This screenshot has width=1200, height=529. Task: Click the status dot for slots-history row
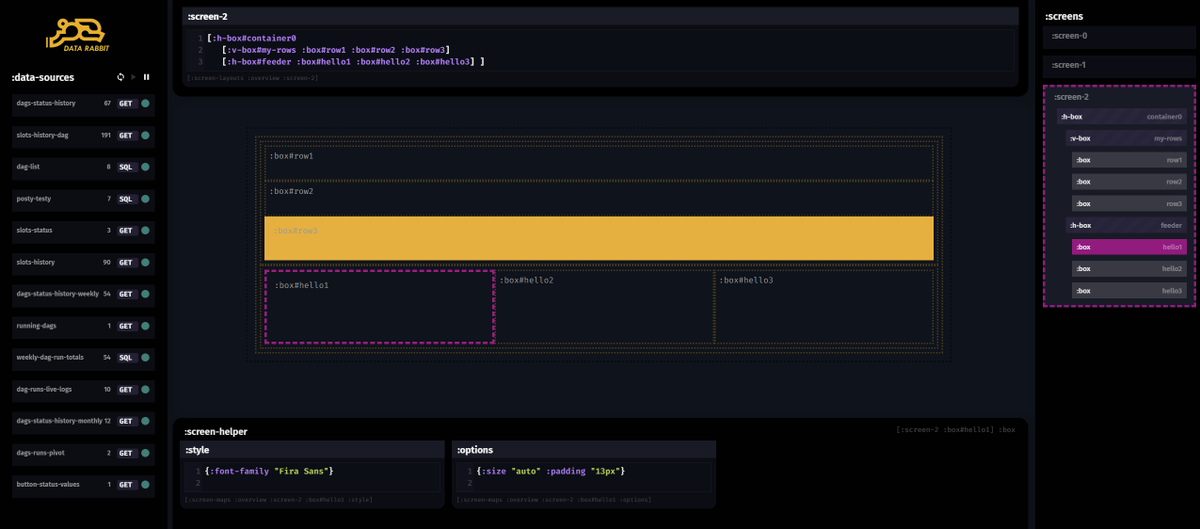pos(145,262)
